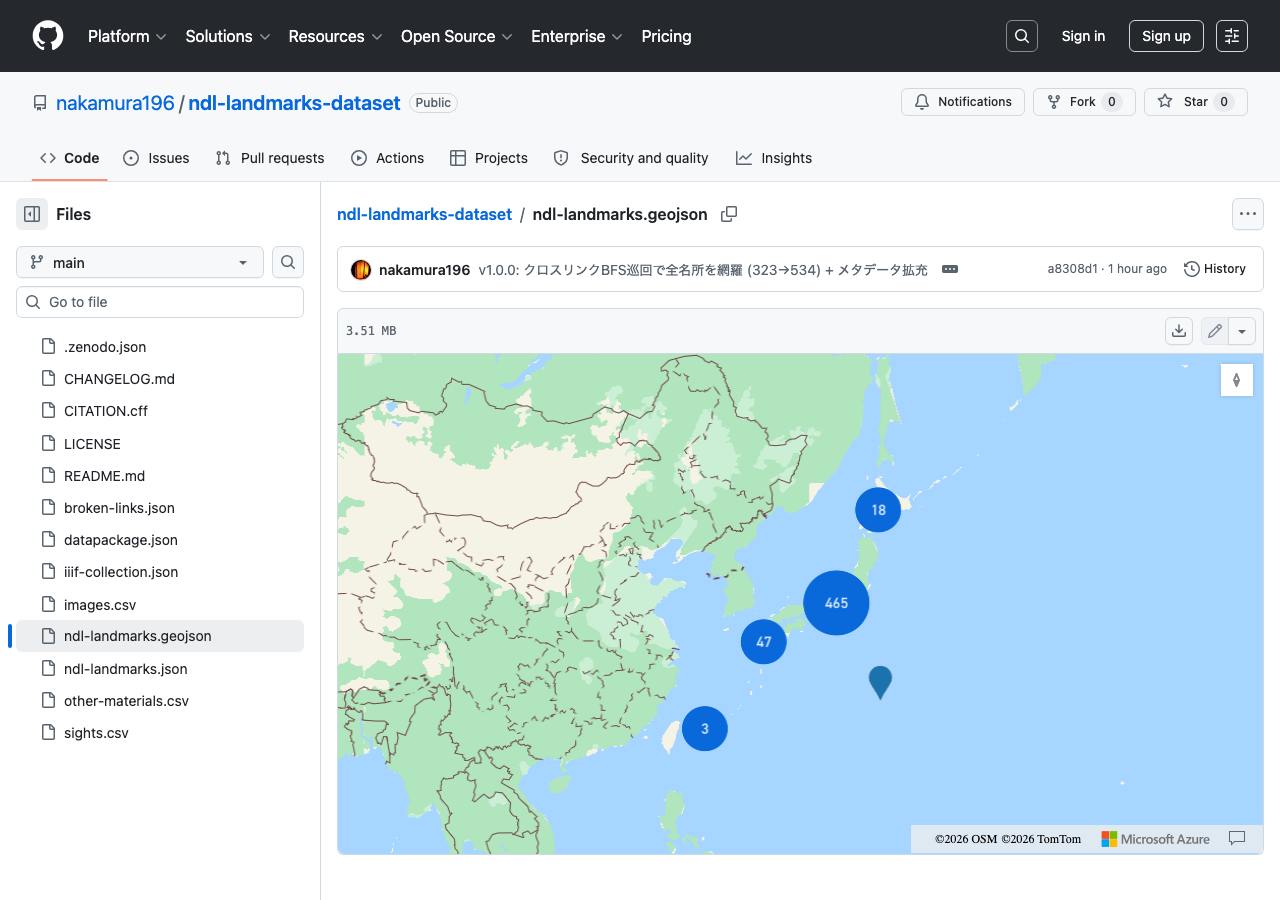This screenshot has width=1280, height=900.
Task: Open ndl-landmarks-dataset breadcrumb link
Action: (424, 214)
